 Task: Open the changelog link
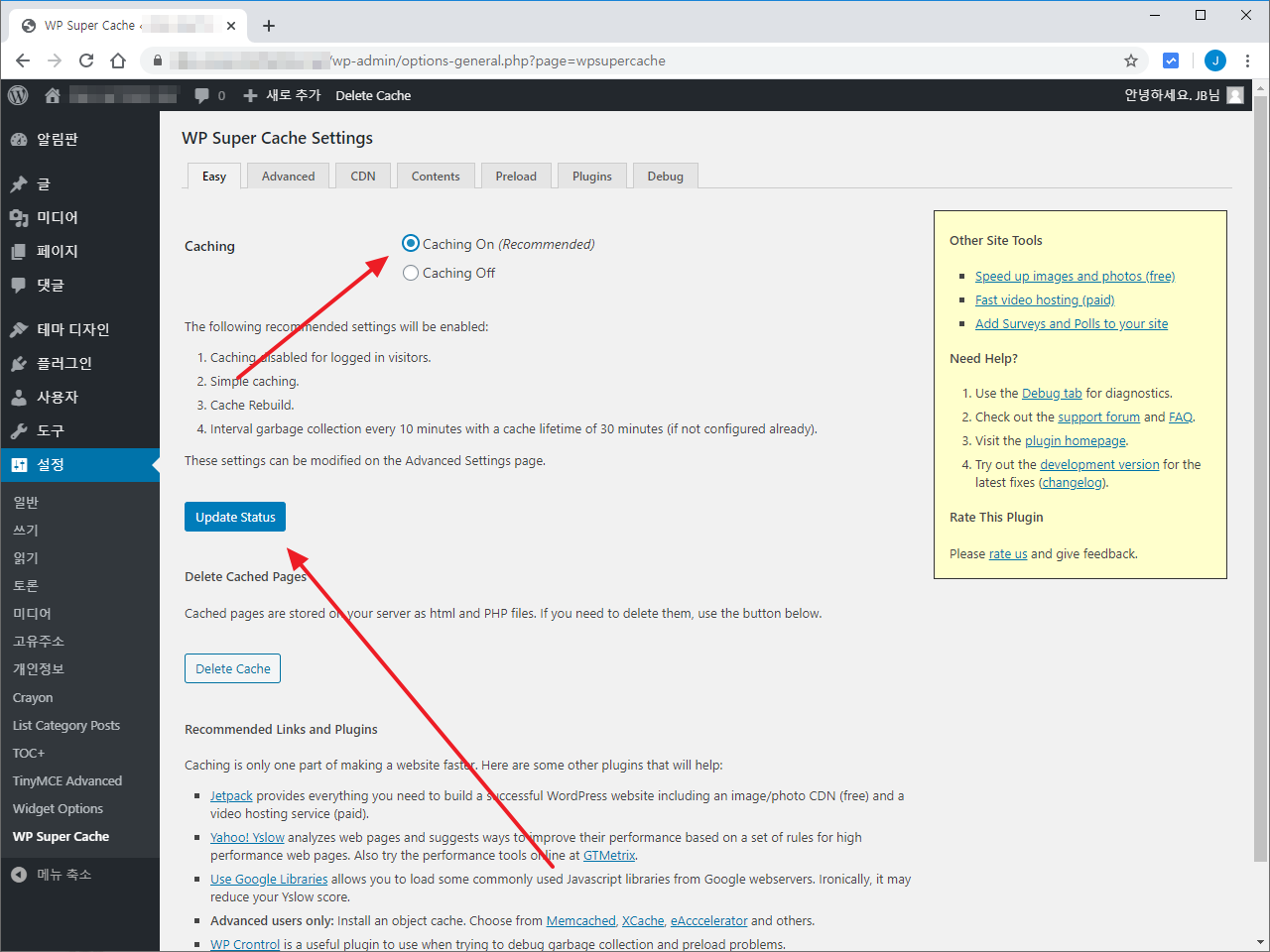(x=1073, y=482)
